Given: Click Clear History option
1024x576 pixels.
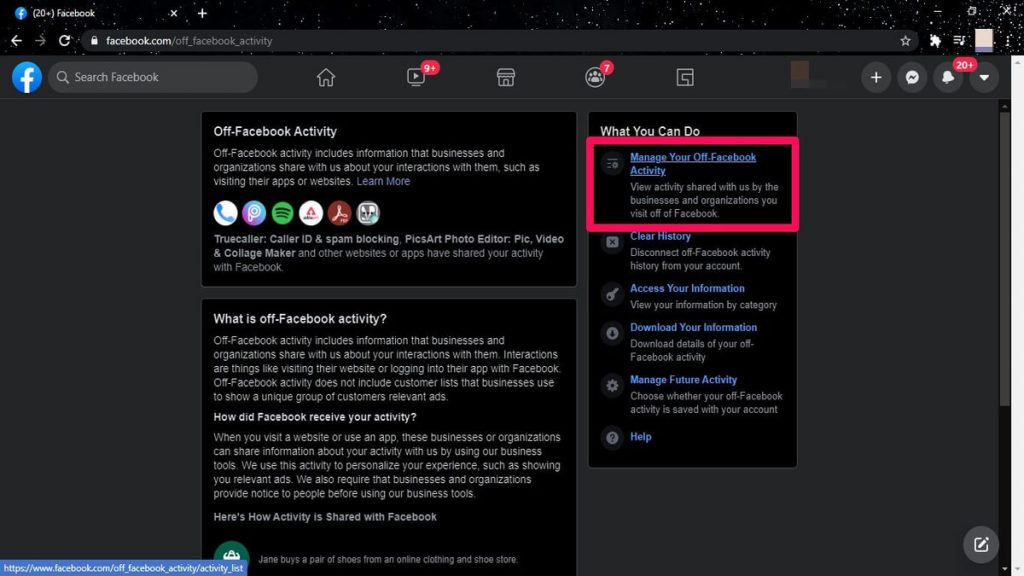Looking at the screenshot, I should coord(660,235).
